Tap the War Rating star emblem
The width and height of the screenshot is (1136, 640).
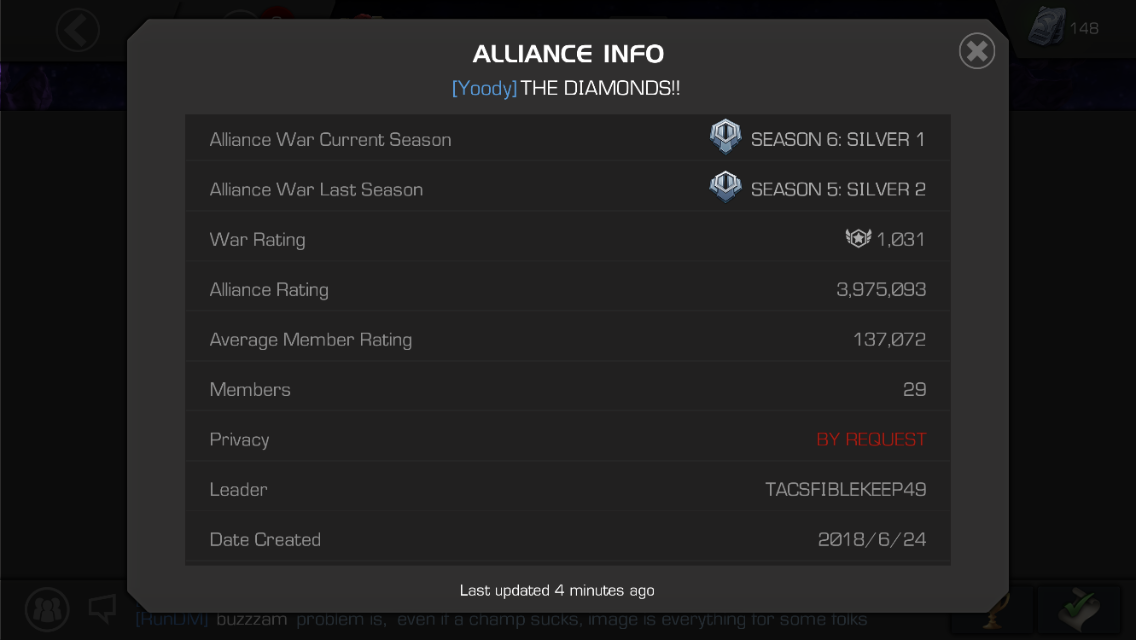pos(859,238)
